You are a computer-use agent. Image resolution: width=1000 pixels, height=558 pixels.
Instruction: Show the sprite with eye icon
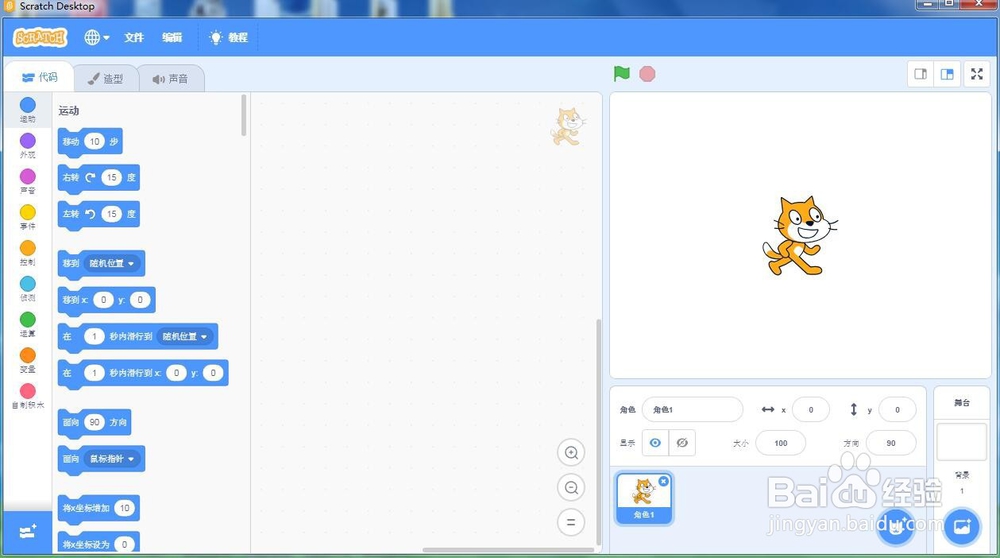pos(655,443)
